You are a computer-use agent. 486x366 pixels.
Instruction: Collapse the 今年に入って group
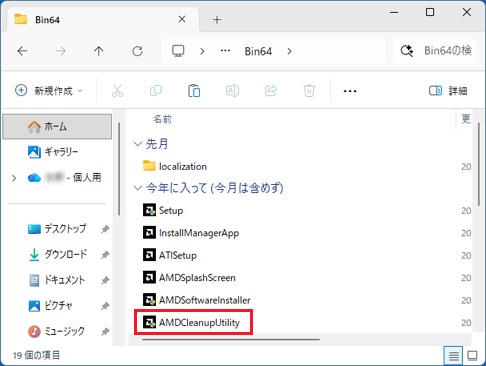138,188
